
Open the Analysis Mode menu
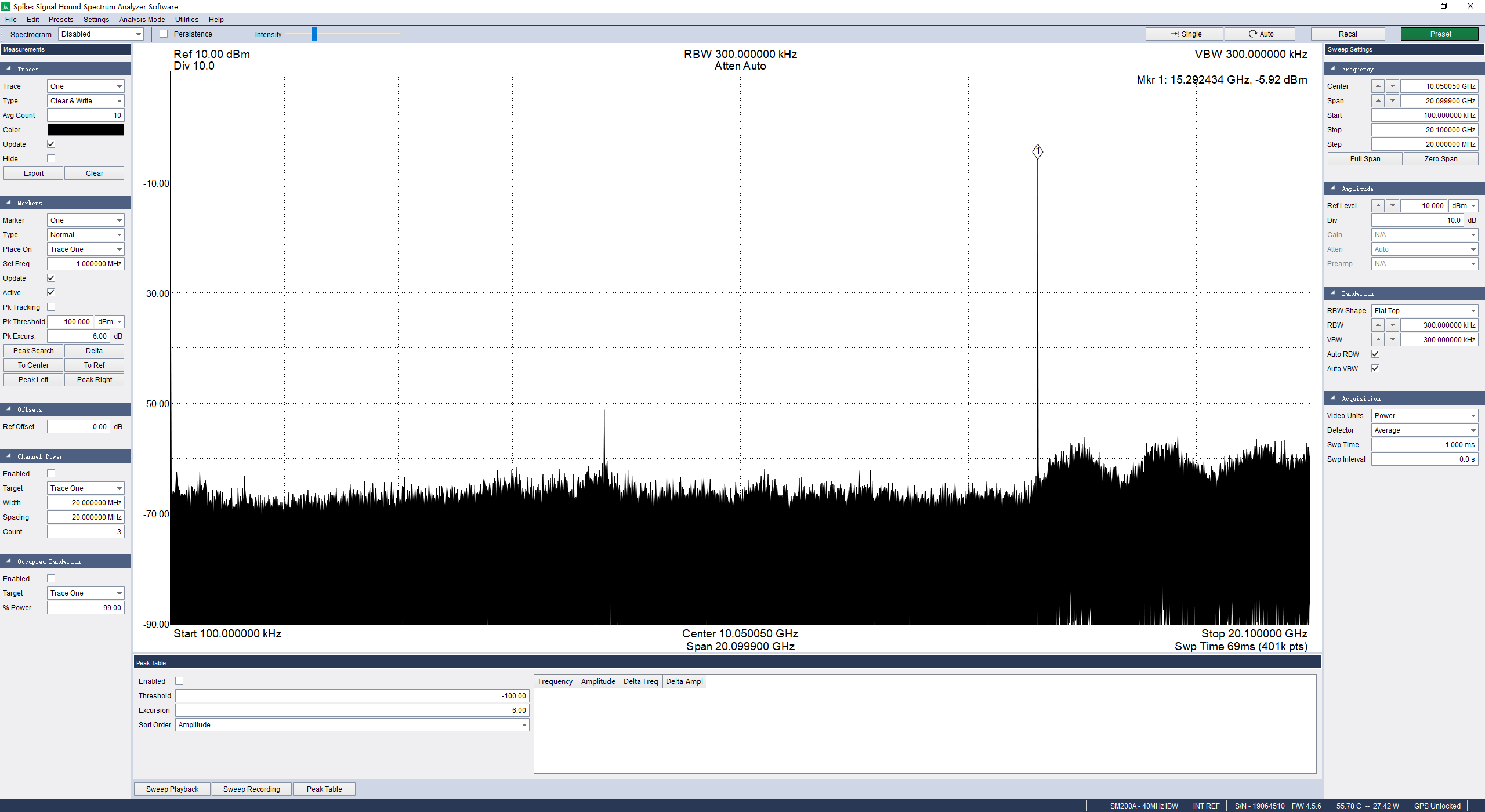(x=142, y=19)
